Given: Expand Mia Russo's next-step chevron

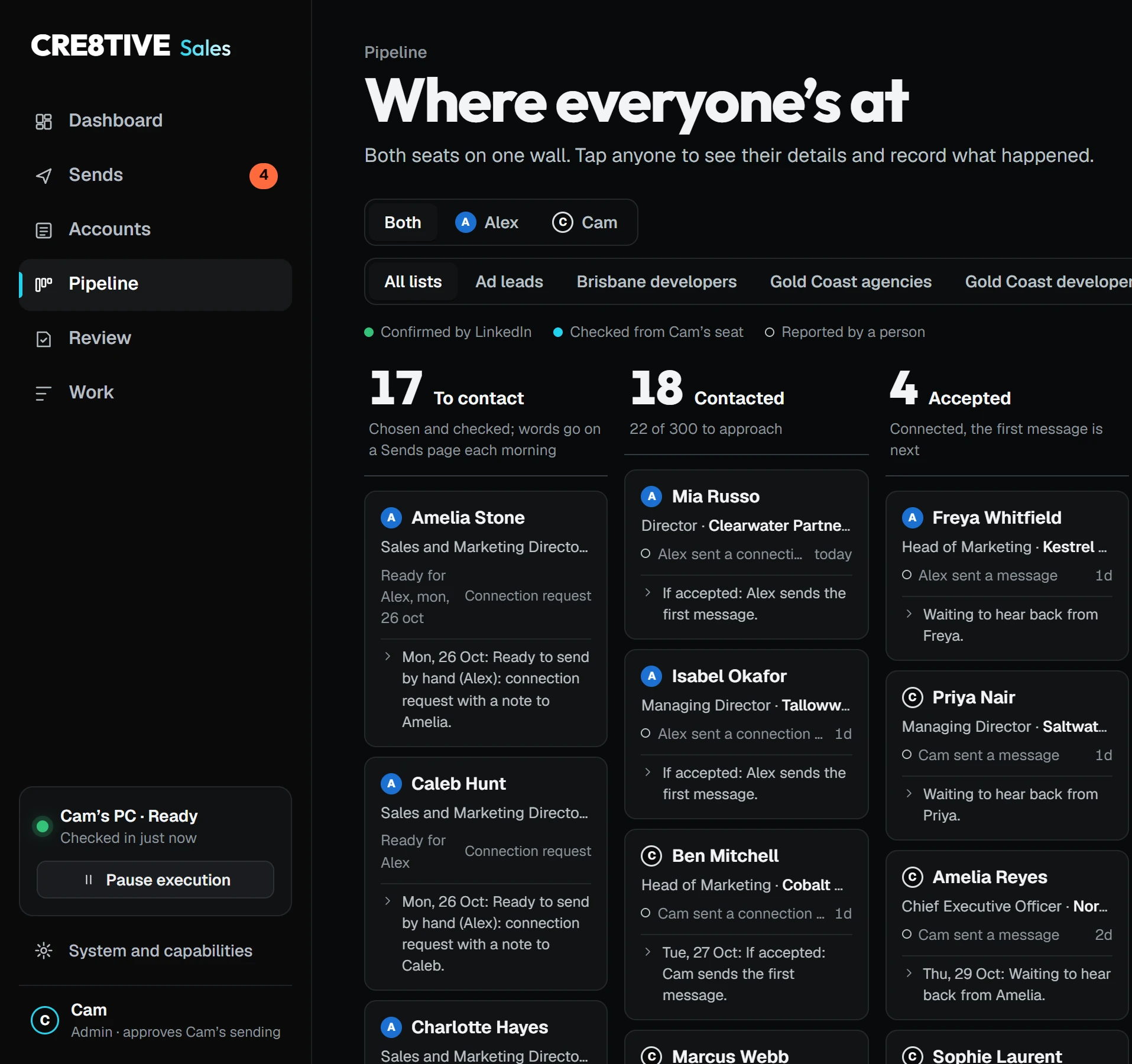Looking at the screenshot, I should click(648, 592).
